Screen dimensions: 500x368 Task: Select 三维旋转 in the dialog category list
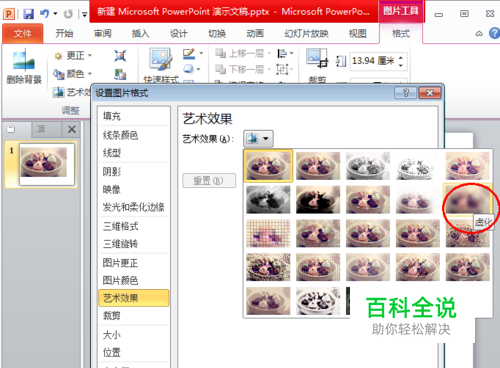pos(134,244)
